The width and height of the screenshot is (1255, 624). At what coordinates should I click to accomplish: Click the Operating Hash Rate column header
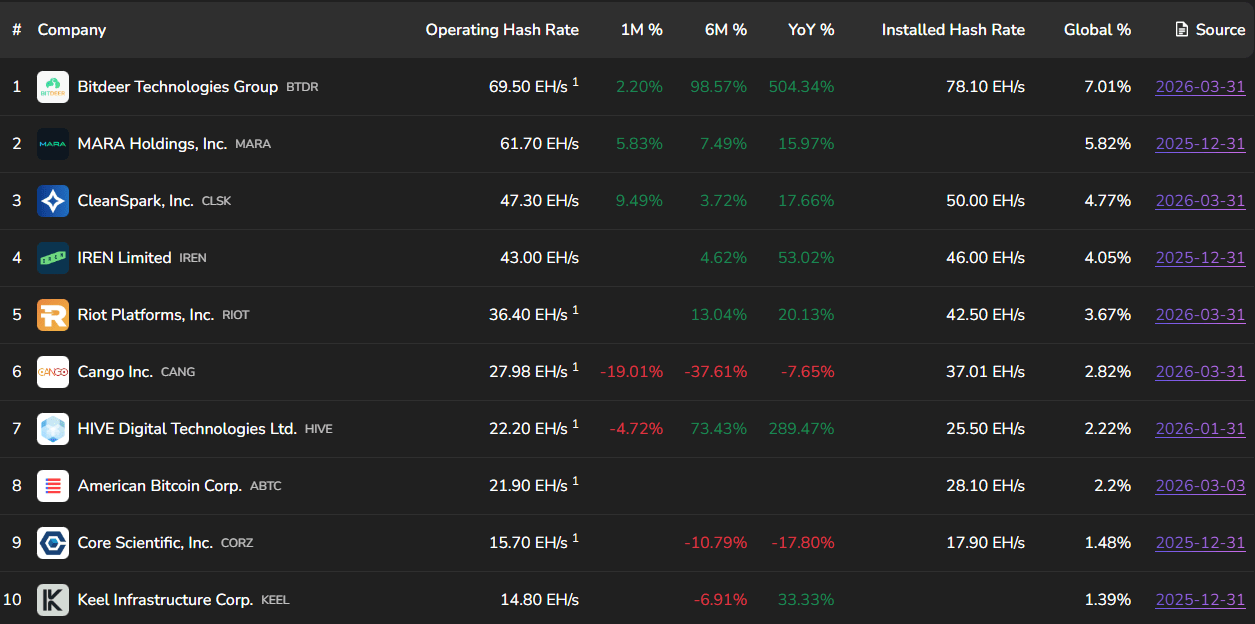pos(502,29)
